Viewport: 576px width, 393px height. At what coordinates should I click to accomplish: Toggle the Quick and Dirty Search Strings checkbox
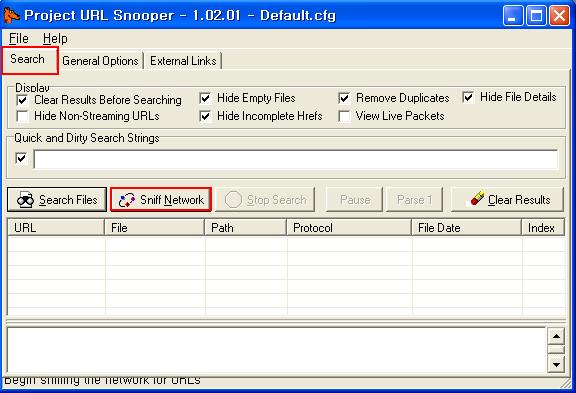pos(21,158)
